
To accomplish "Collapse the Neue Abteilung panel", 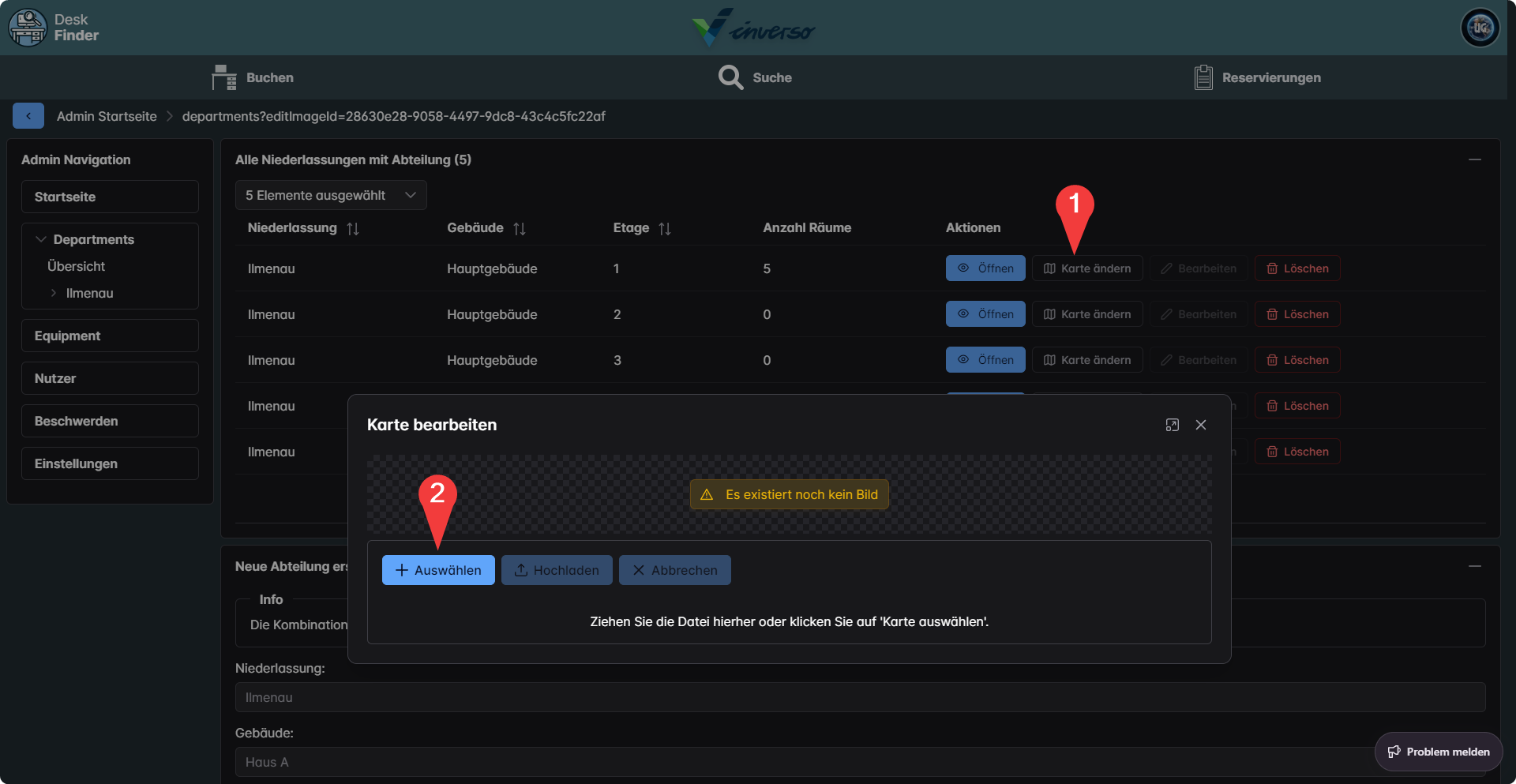I will coord(1475,566).
